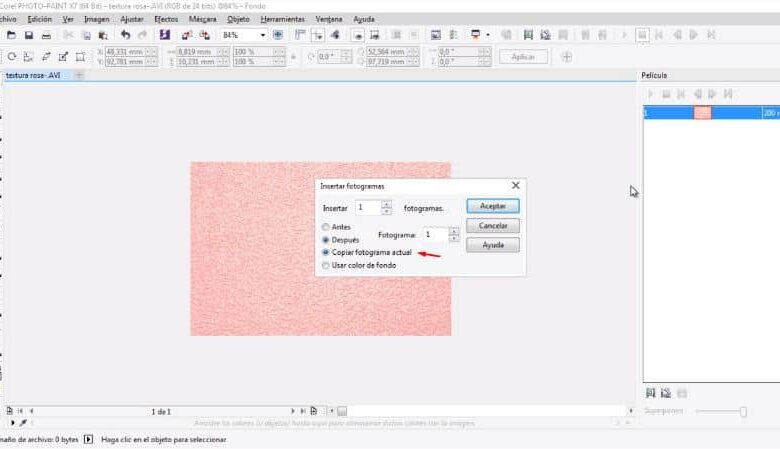Open the 84% zoom level dropdown
This screenshot has height=449, width=780.
[x=263, y=35]
